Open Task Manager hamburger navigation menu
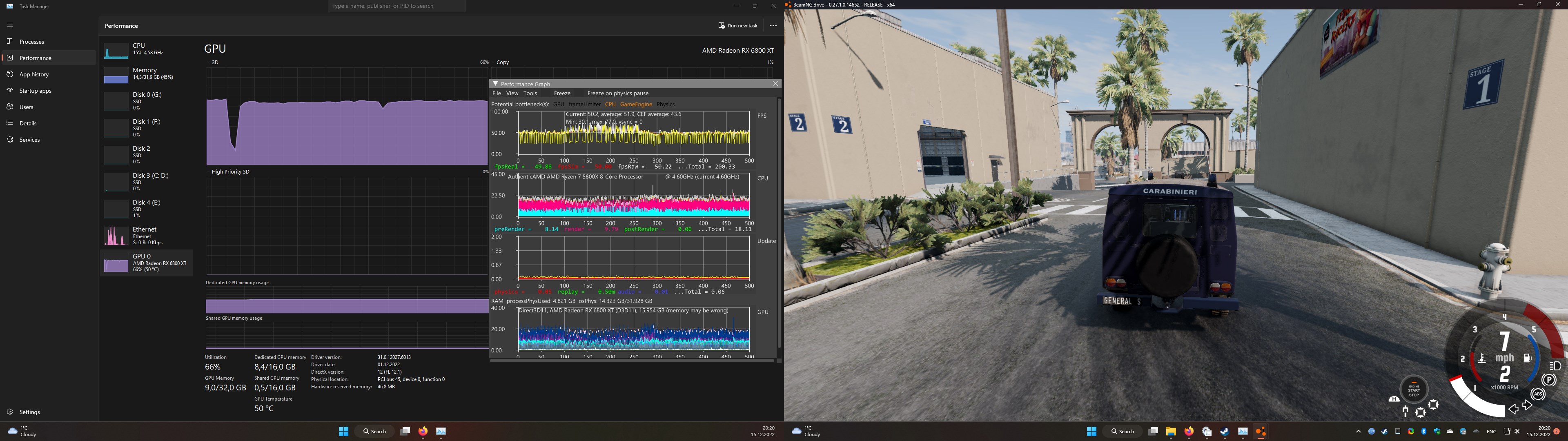The image size is (1568, 441). pos(10,25)
